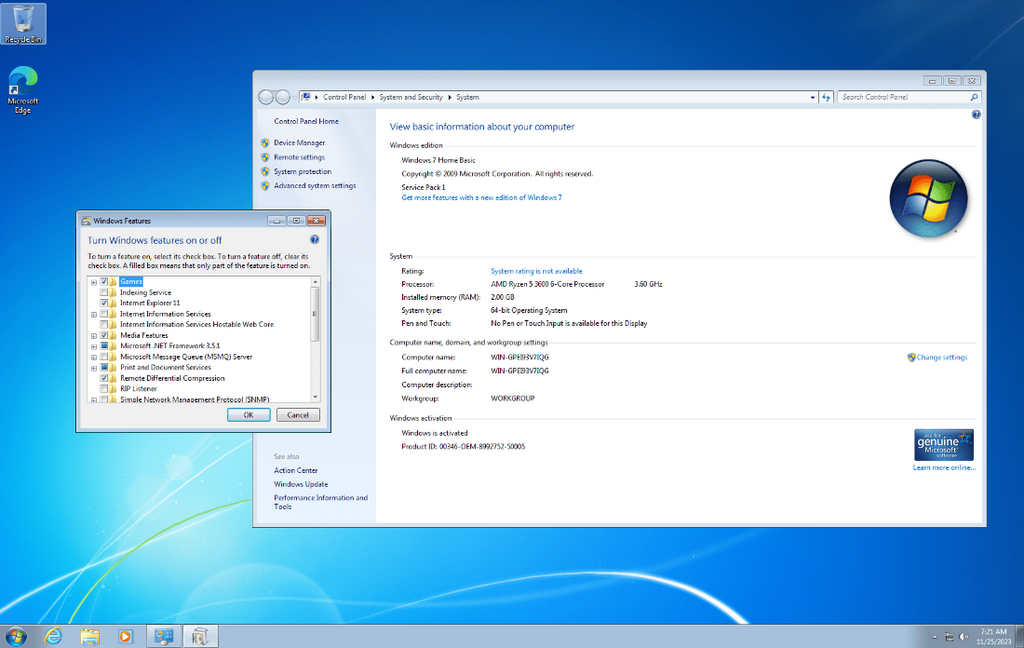
Task: Open Control Panel Home
Action: click(306, 122)
